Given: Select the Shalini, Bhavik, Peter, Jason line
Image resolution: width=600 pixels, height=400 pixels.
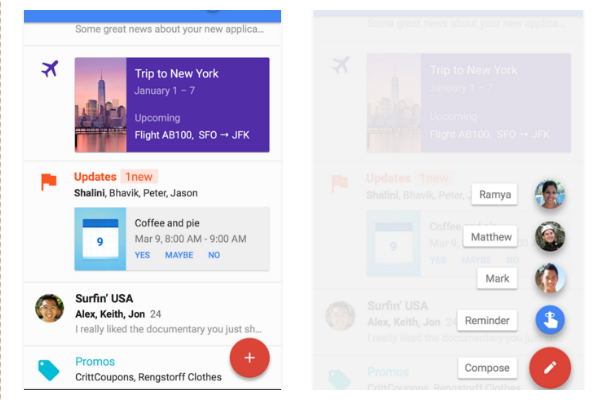Looking at the screenshot, I should [136, 193].
